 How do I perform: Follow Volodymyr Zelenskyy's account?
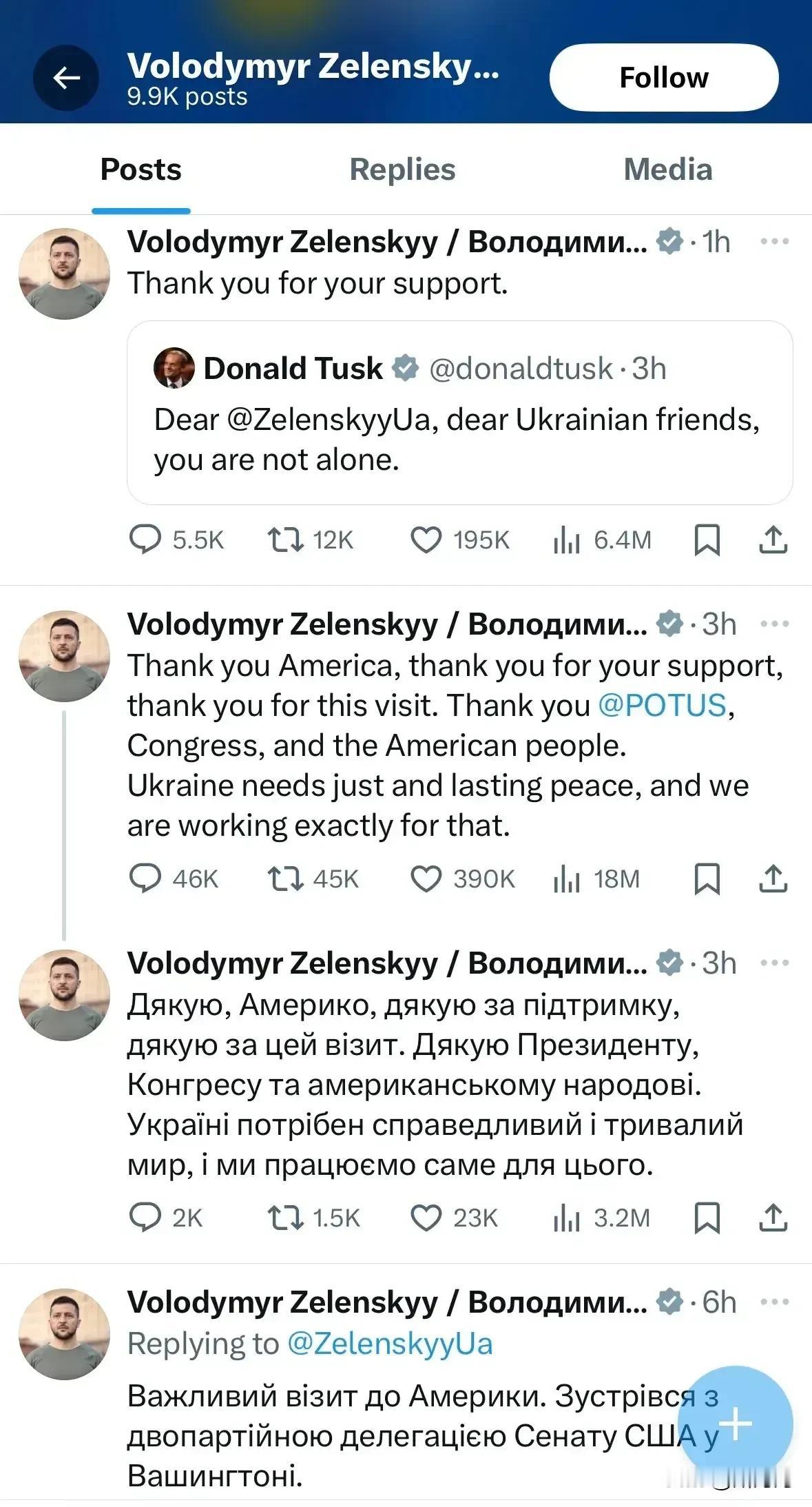664,77
